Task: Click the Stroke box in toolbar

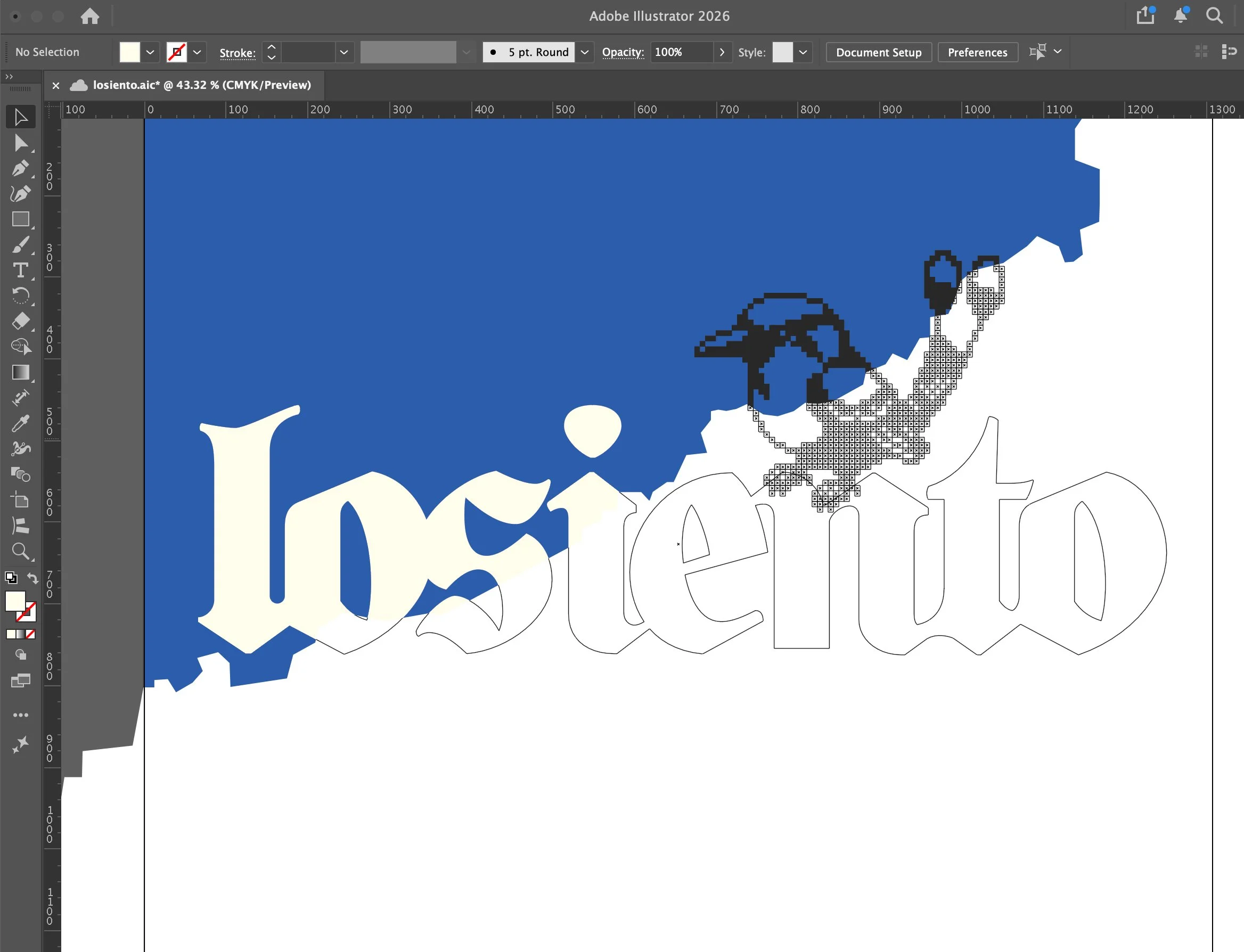Action: pos(29,615)
